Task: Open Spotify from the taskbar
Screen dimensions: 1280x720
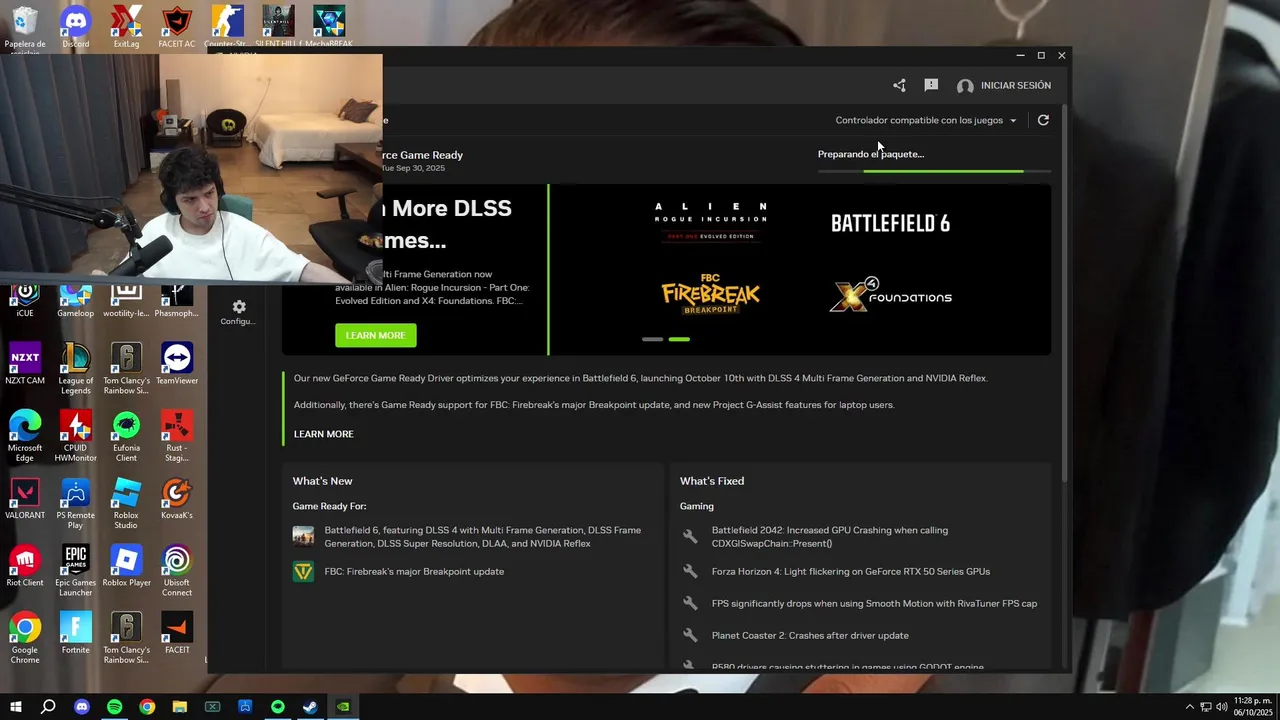Action: coord(114,707)
